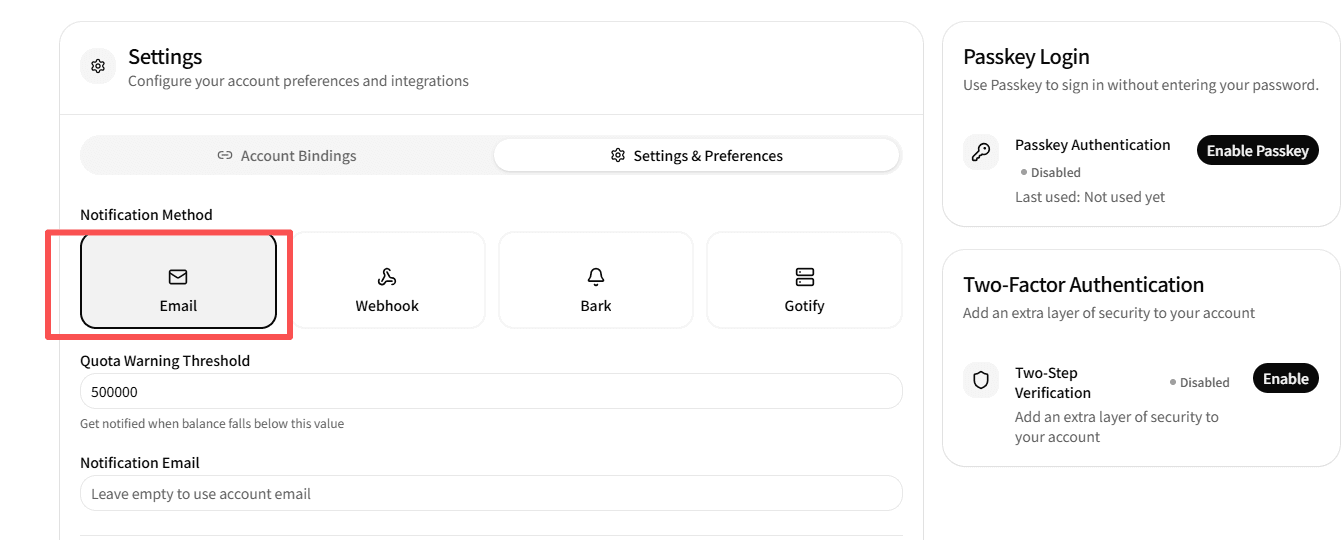This screenshot has width=1341, height=540.
Task: Click the key icon beside Passkey Authentication
Action: click(981, 152)
